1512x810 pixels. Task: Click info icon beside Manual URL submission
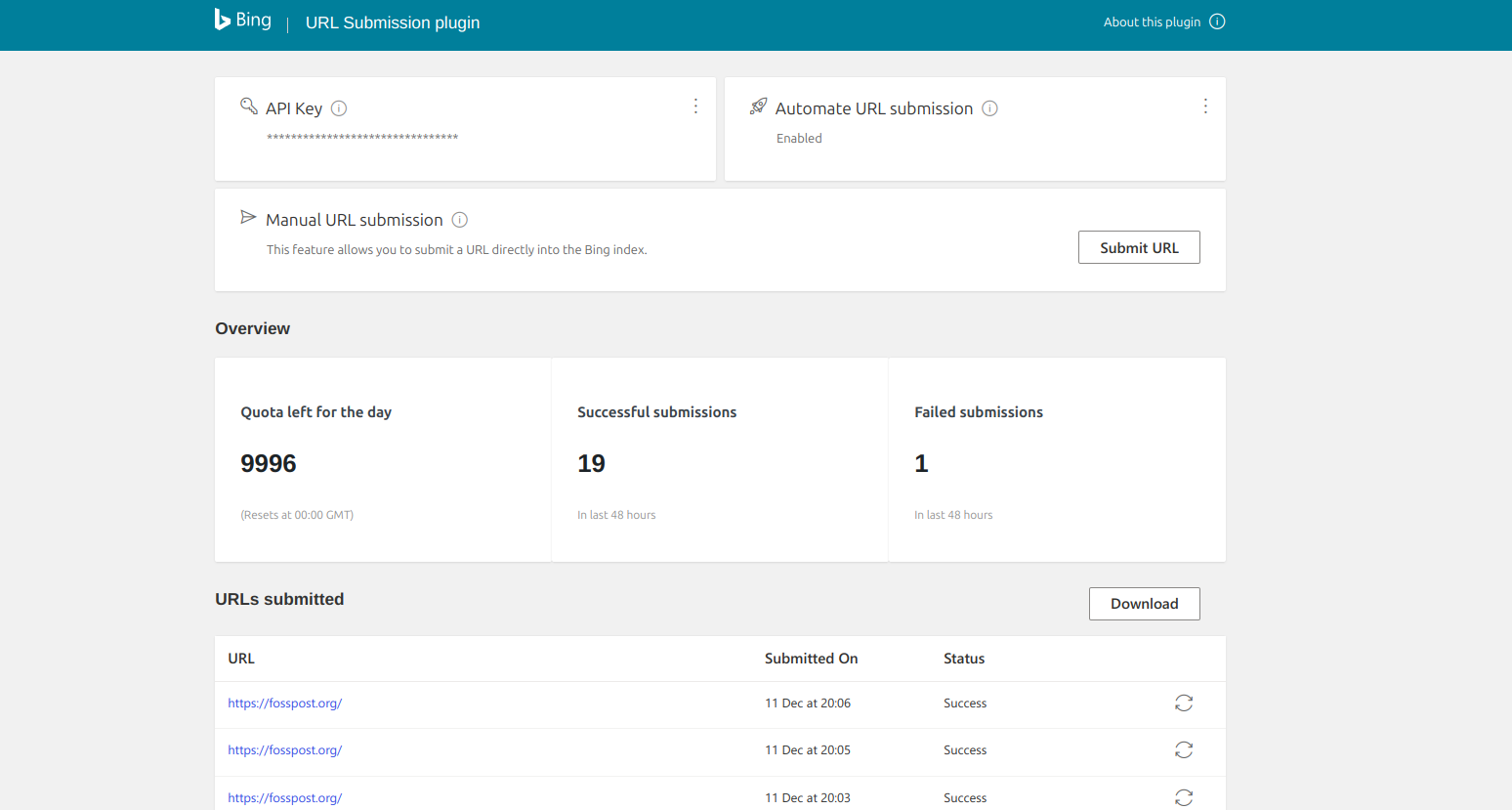(460, 220)
